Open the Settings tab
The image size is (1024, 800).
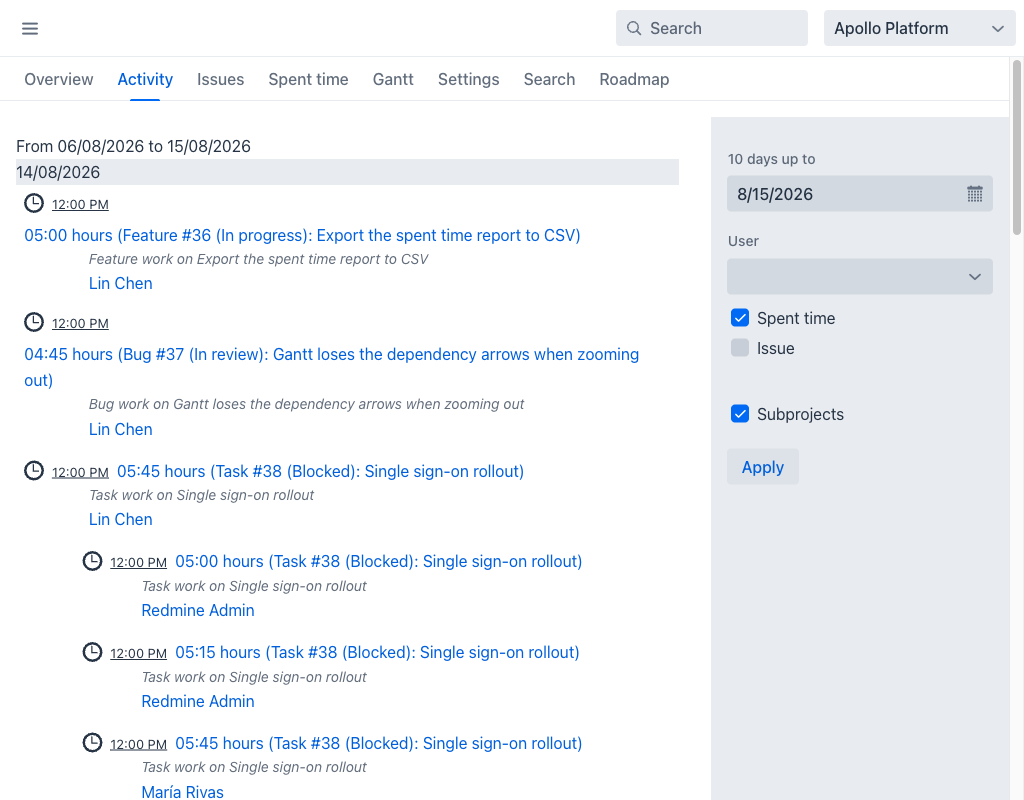point(468,79)
